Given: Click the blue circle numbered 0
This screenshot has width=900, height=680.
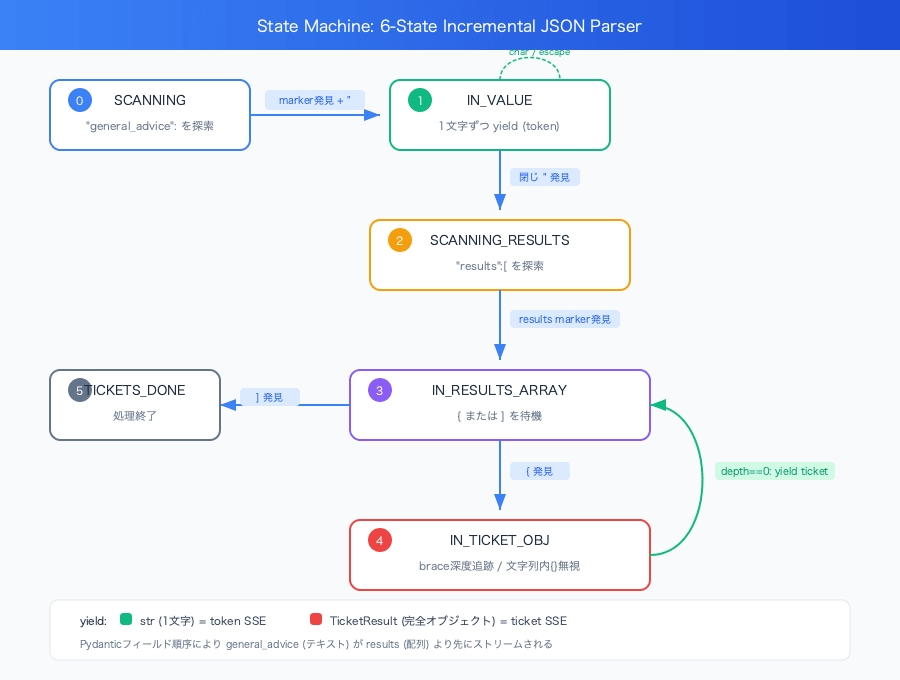Looking at the screenshot, I should click(80, 100).
